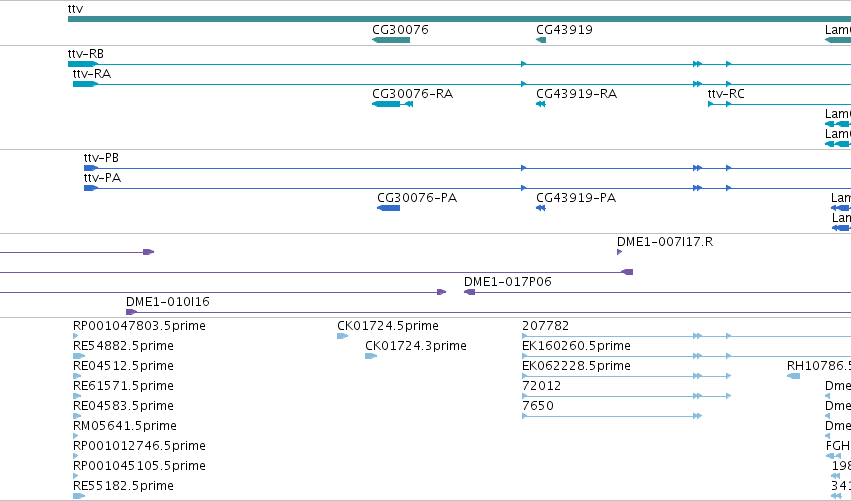Click the CG43919-PA protein arrows

pyautogui.click(x=541, y=208)
